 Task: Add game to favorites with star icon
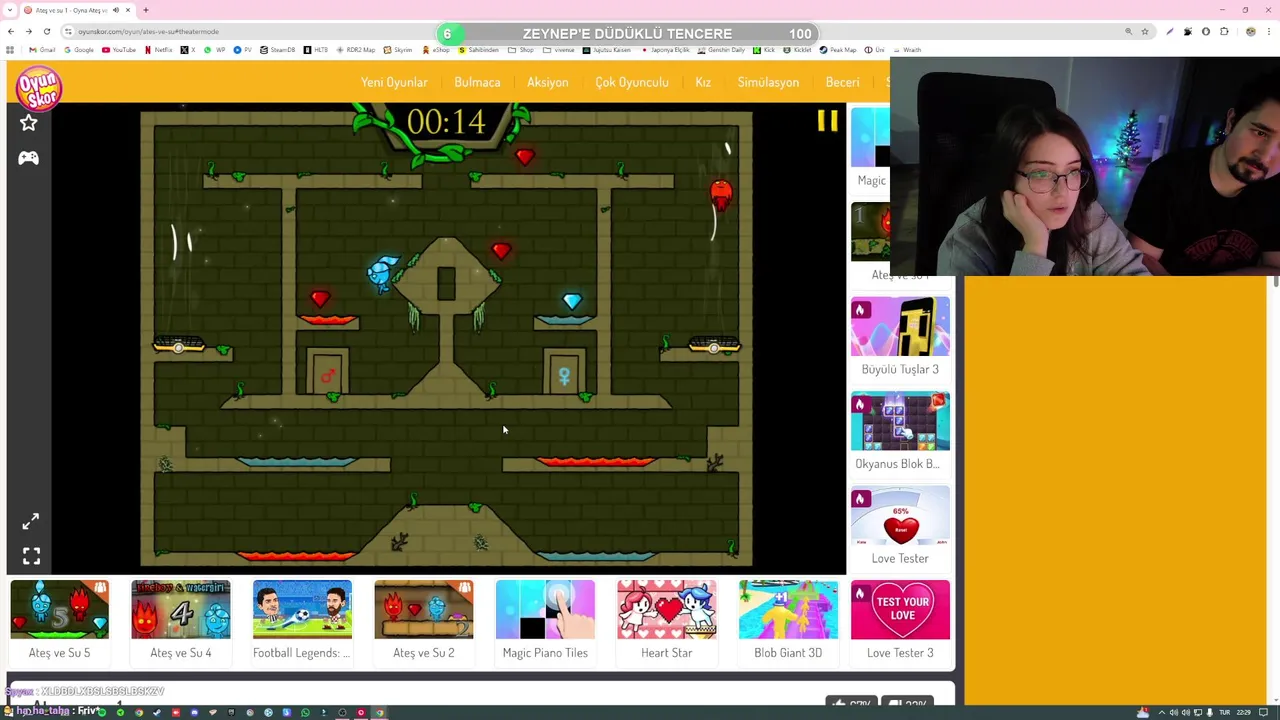(x=28, y=123)
